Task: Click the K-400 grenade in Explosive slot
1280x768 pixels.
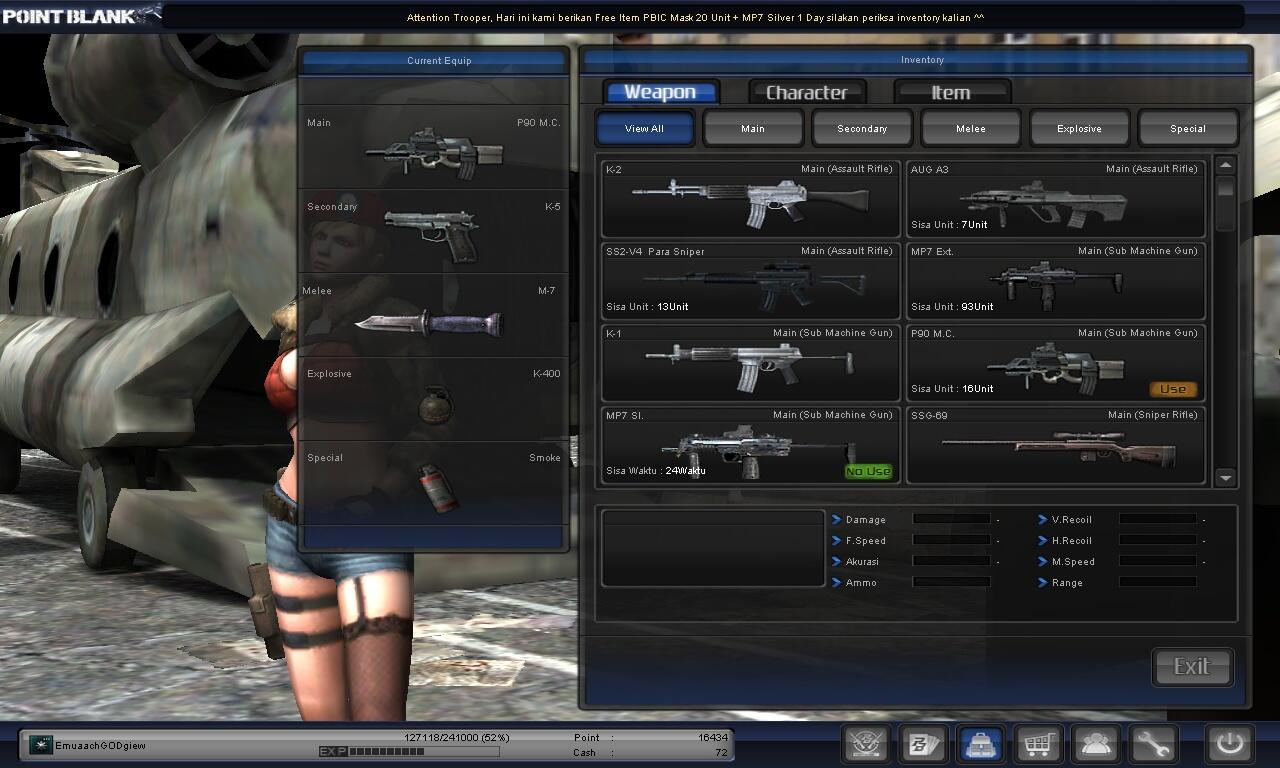Action: pos(437,404)
